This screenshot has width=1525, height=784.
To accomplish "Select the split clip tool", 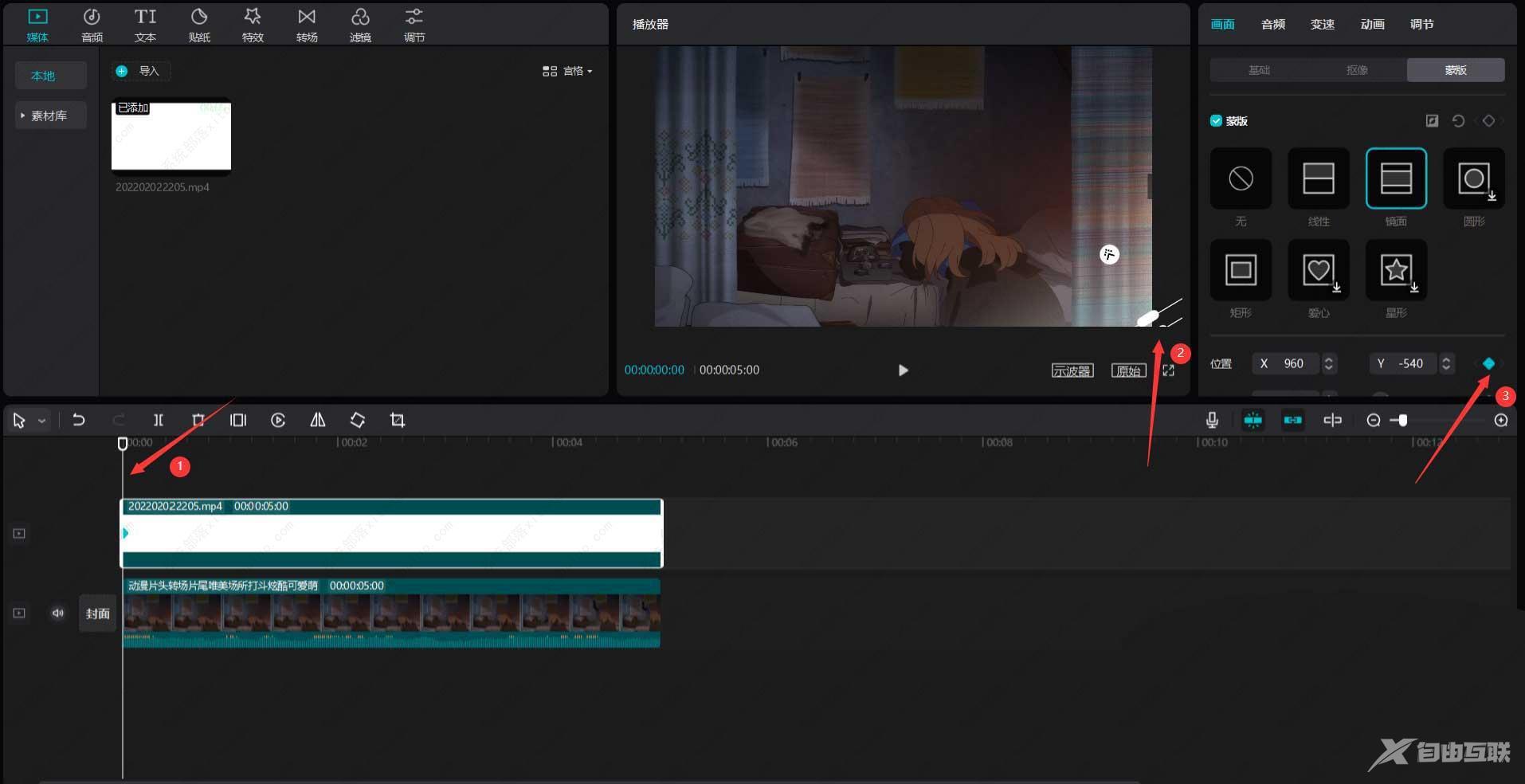I will tap(159, 420).
